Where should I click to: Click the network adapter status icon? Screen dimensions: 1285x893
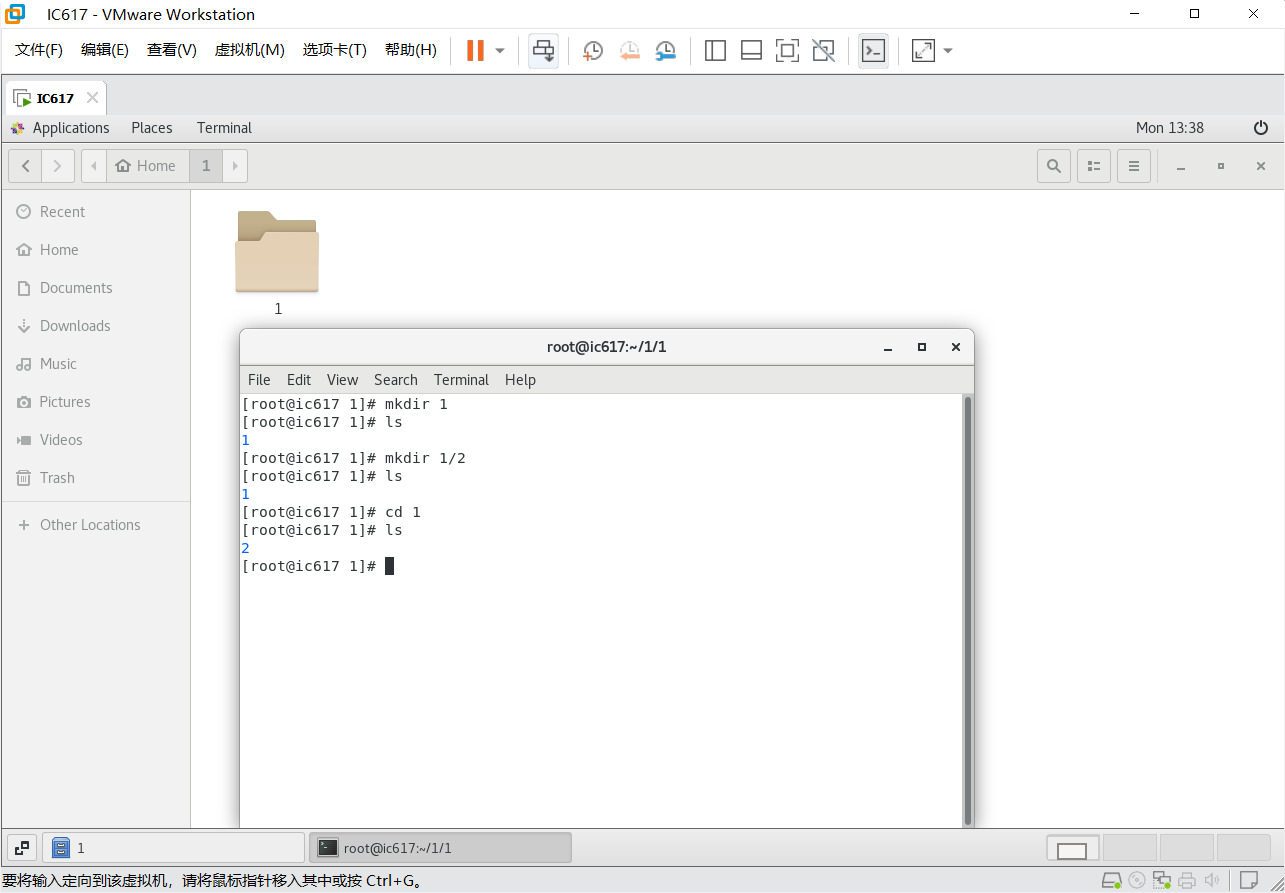click(x=1161, y=881)
